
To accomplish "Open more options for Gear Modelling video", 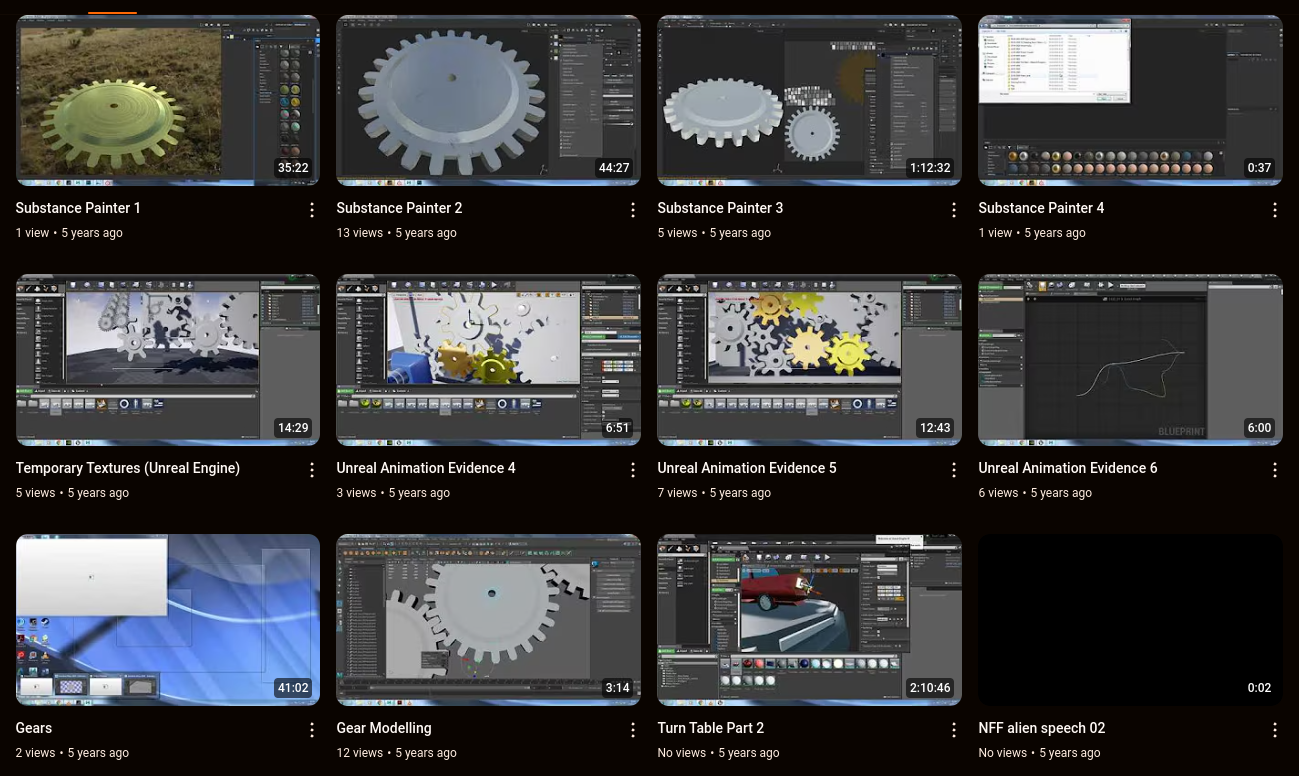I will [x=633, y=730].
